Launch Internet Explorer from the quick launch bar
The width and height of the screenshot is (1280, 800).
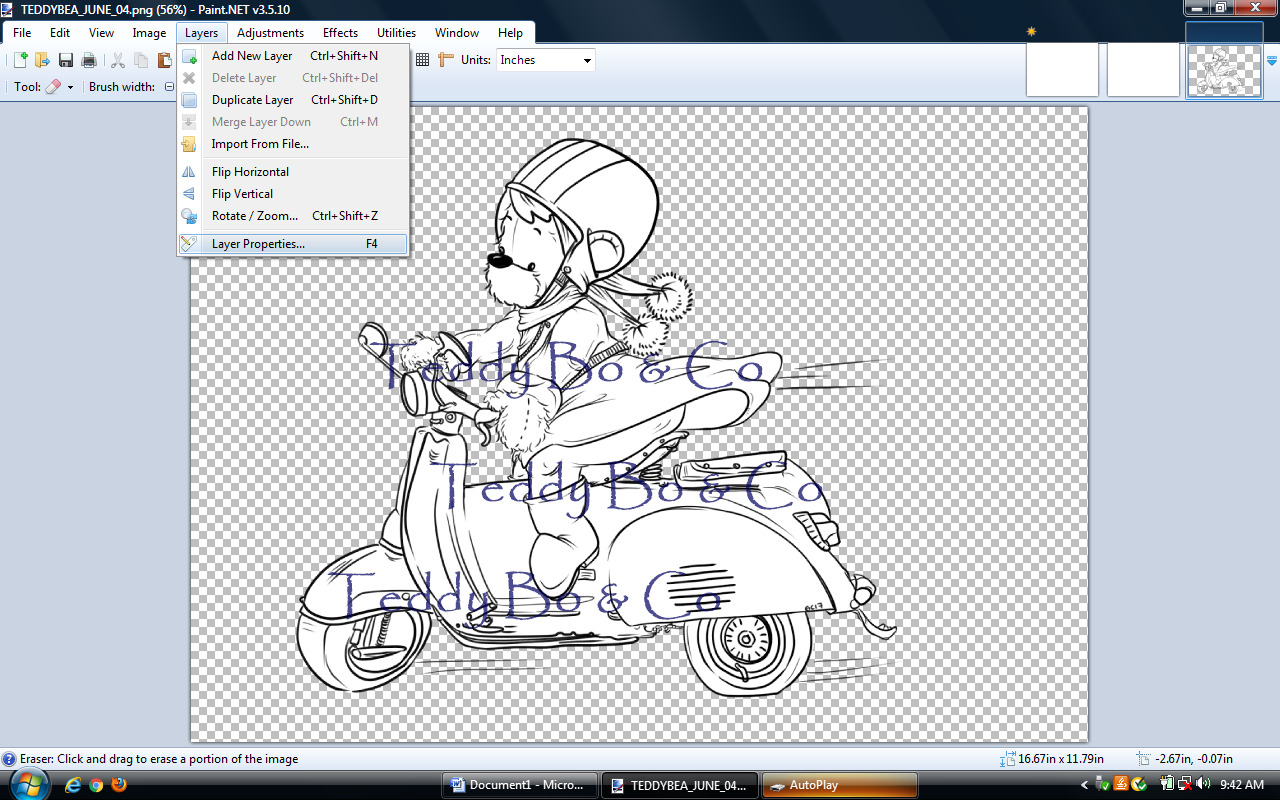72,785
